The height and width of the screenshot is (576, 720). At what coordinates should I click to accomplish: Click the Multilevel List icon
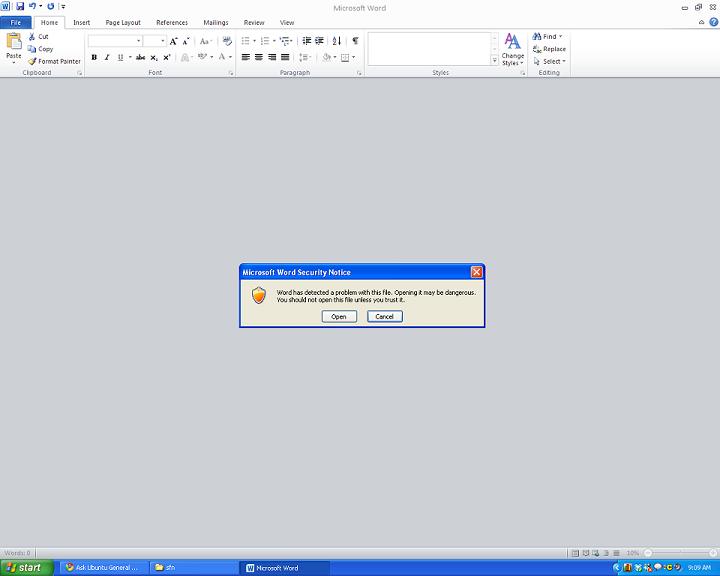click(x=285, y=41)
